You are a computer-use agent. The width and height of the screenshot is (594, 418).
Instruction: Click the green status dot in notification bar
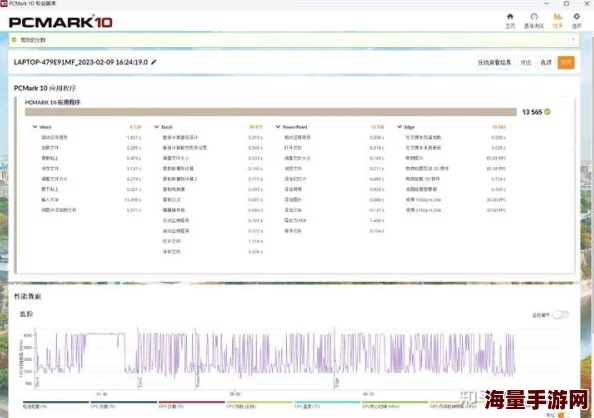[x=14, y=39]
